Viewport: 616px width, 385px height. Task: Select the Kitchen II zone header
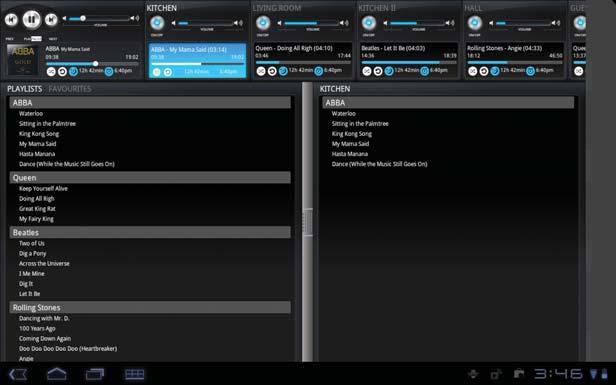click(x=377, y=8)
